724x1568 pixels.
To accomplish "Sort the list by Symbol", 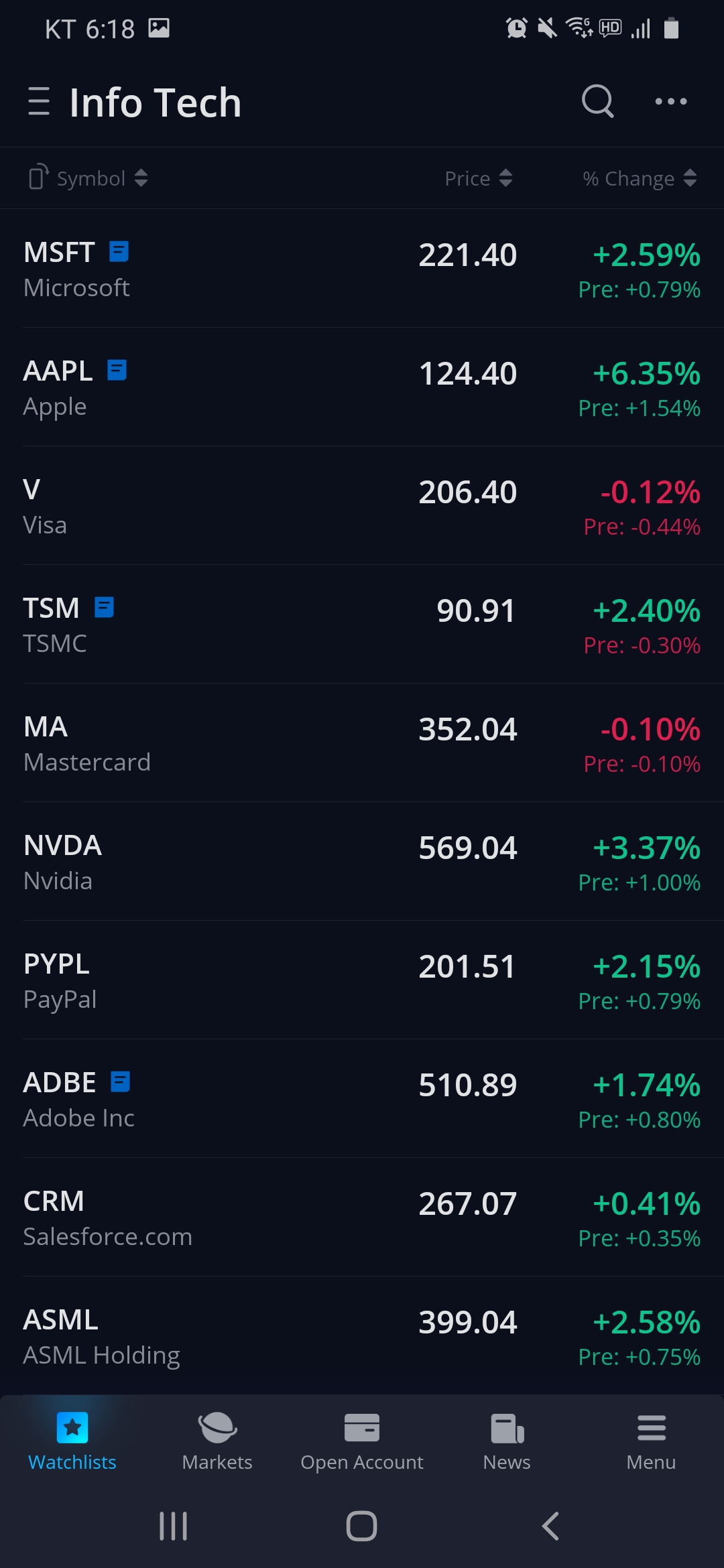I will pos(102,178).
